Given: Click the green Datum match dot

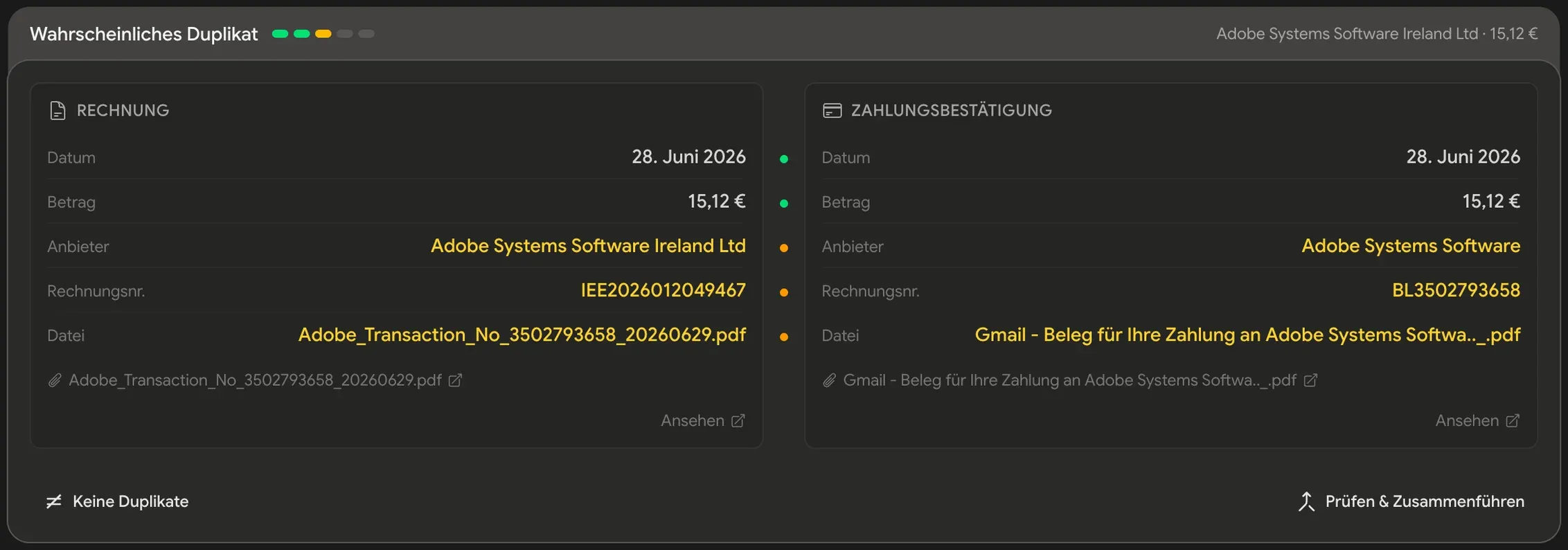Looking at the screenshot, I should coord(784,159).
